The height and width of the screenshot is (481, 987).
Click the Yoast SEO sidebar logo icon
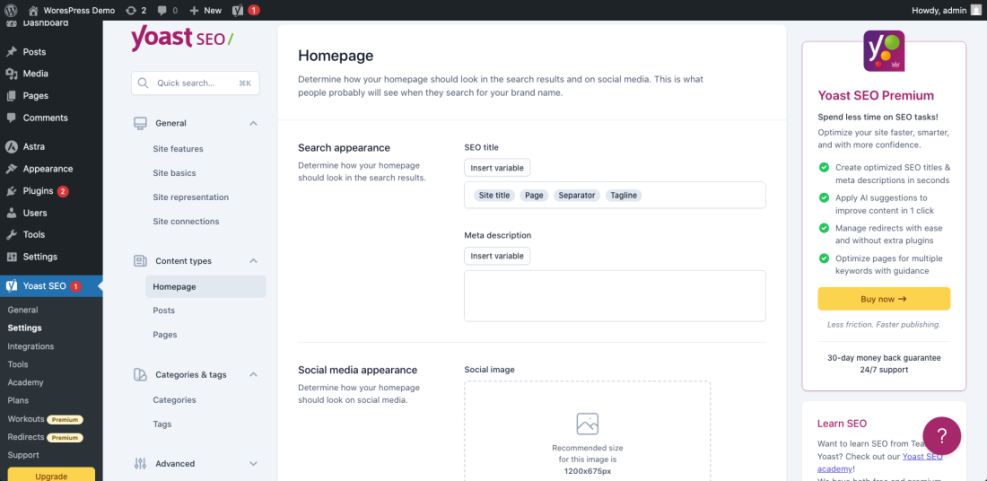pyautogui.click(x=11, y=286)
